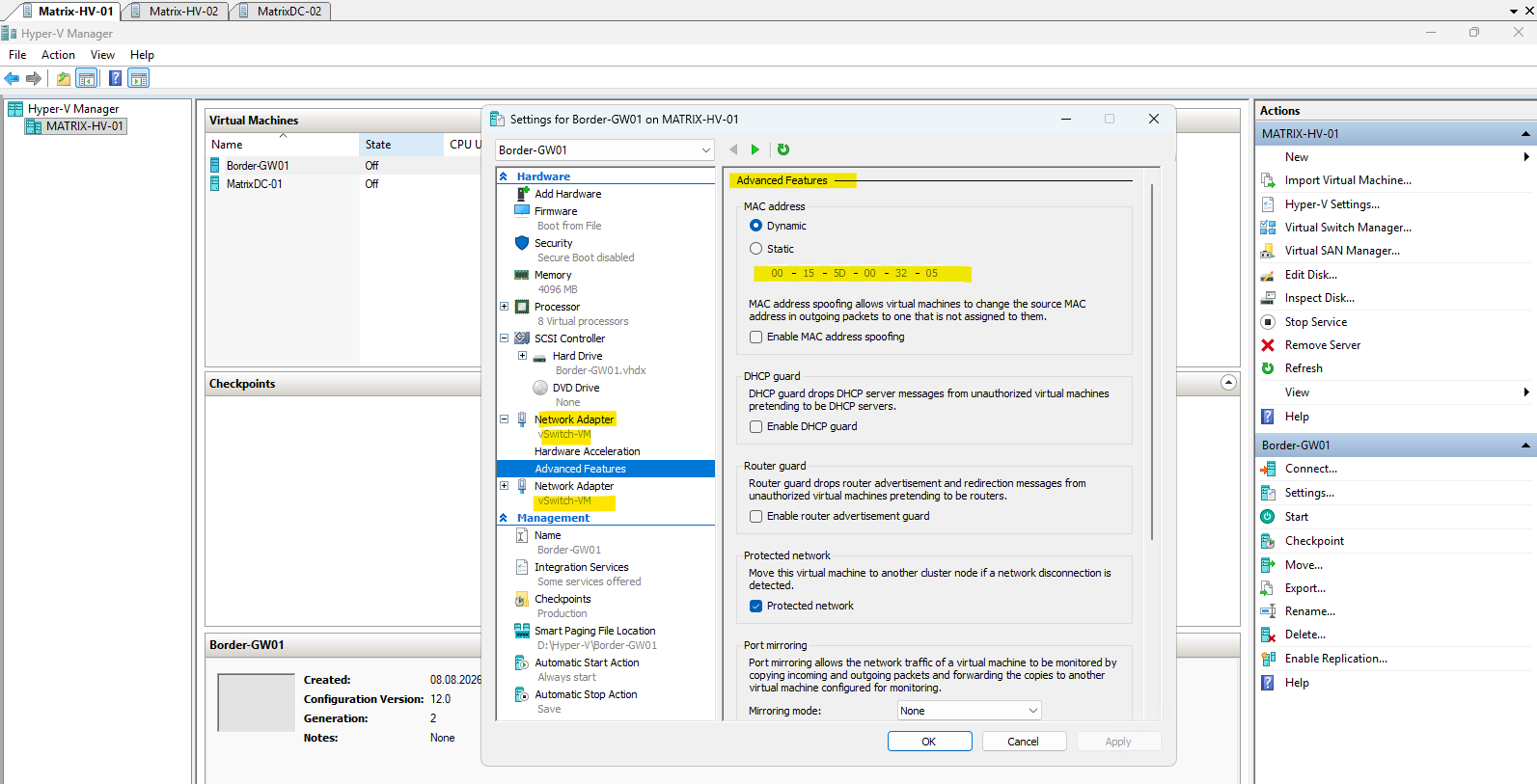Click the Up one level folder icon
The image size is (1537, 784).
[64, 79]
